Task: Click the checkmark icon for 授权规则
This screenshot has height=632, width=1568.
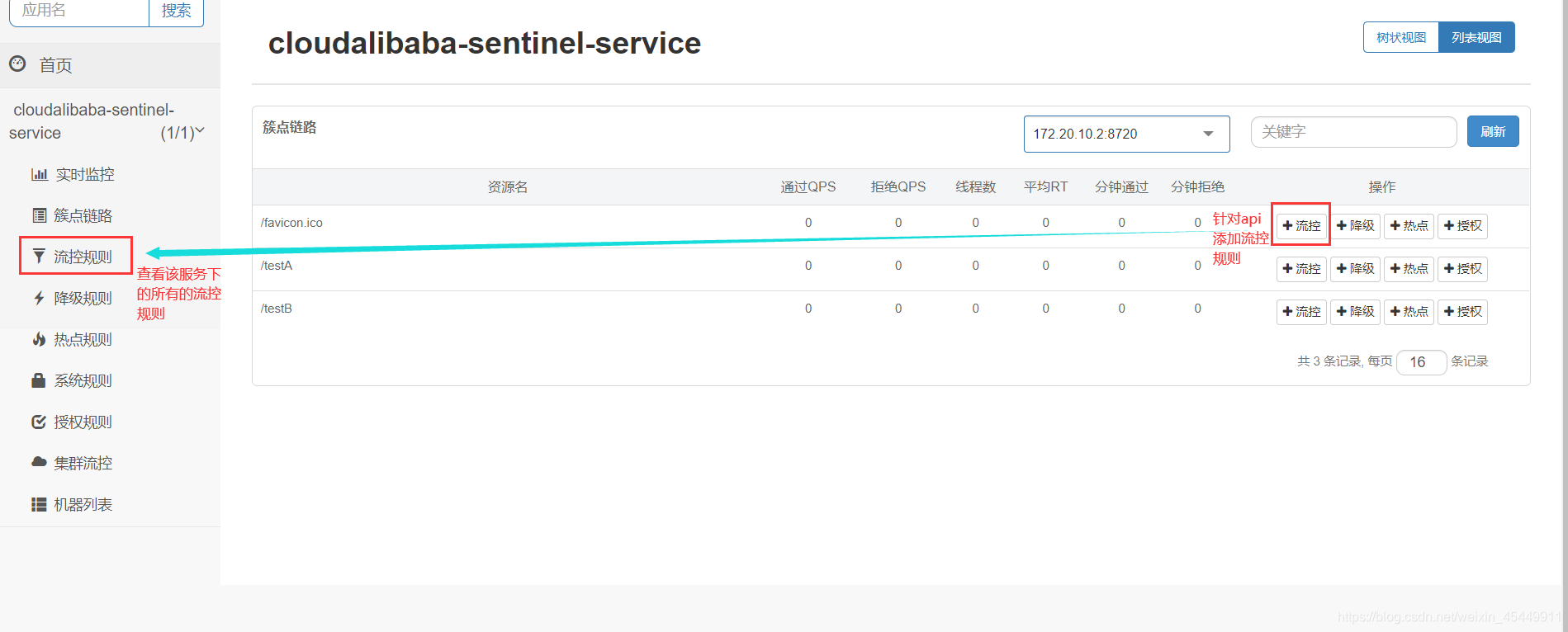Action: 39,422
